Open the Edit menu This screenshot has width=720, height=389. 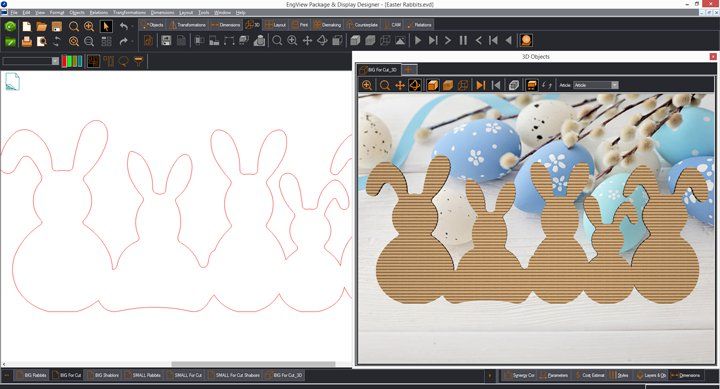[x=27, y=12]
